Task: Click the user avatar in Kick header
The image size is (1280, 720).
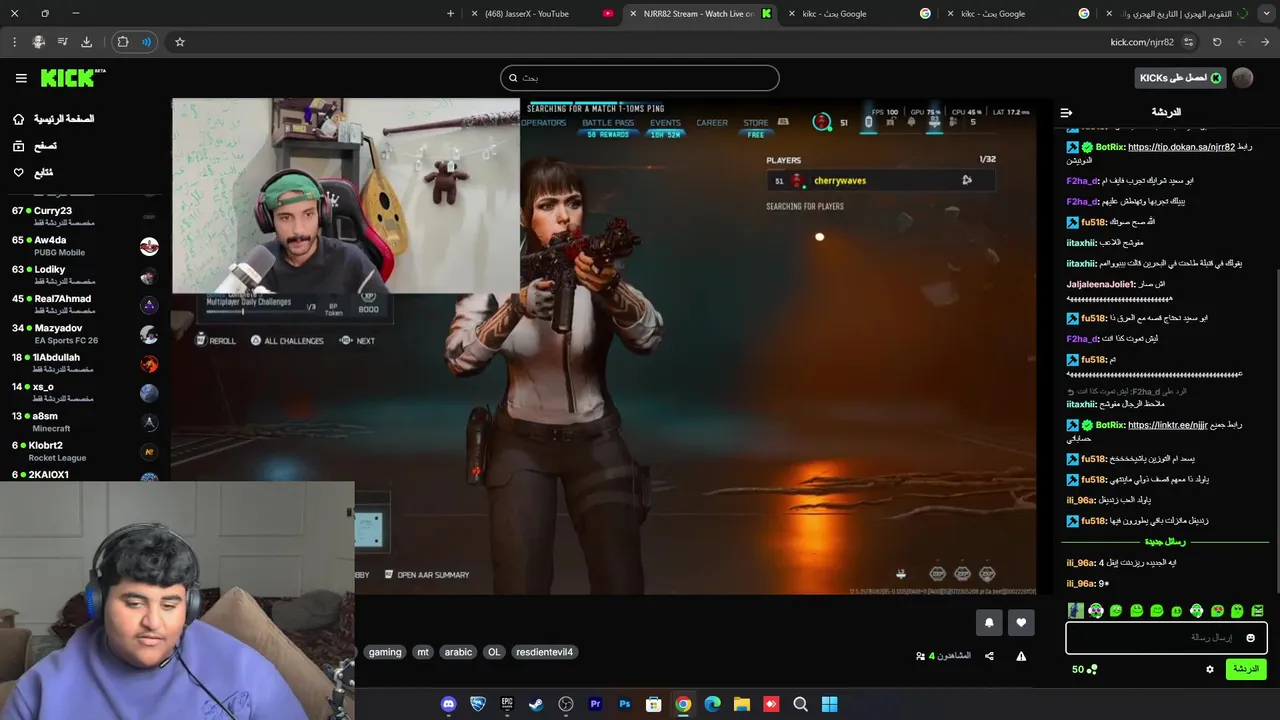Action: [1243, 78]
